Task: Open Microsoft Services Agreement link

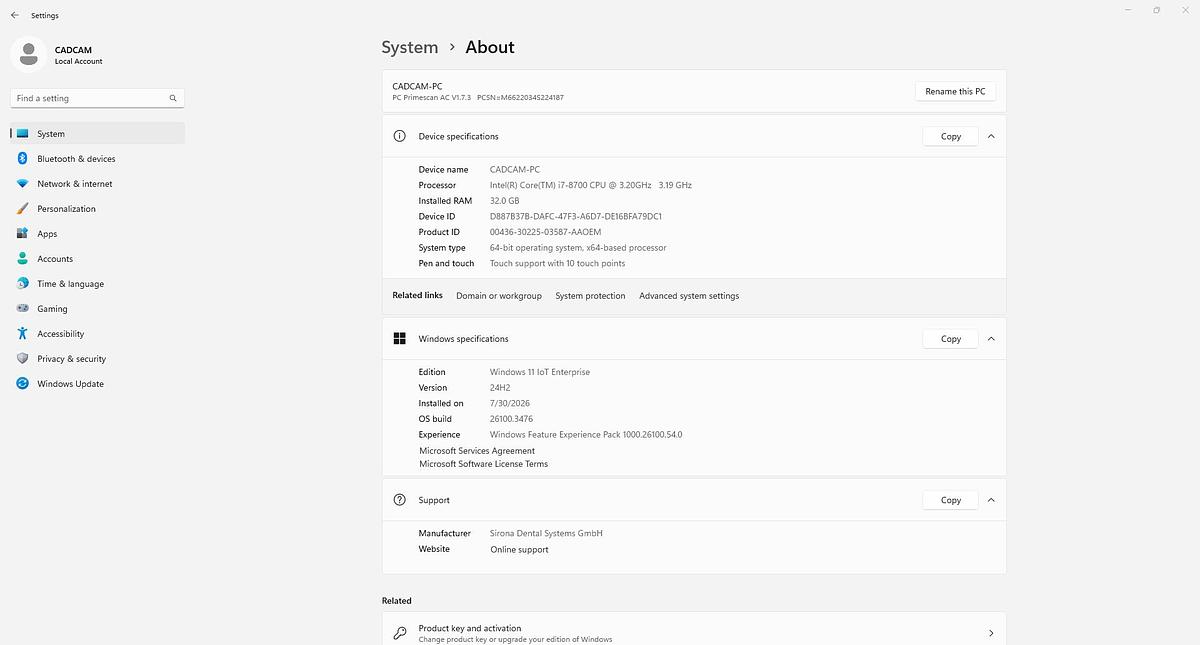Action: click(477, 451)
